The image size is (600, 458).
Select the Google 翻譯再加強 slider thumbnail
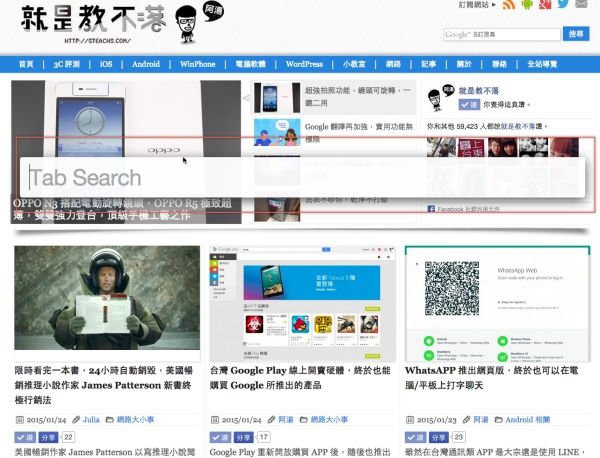277,132
